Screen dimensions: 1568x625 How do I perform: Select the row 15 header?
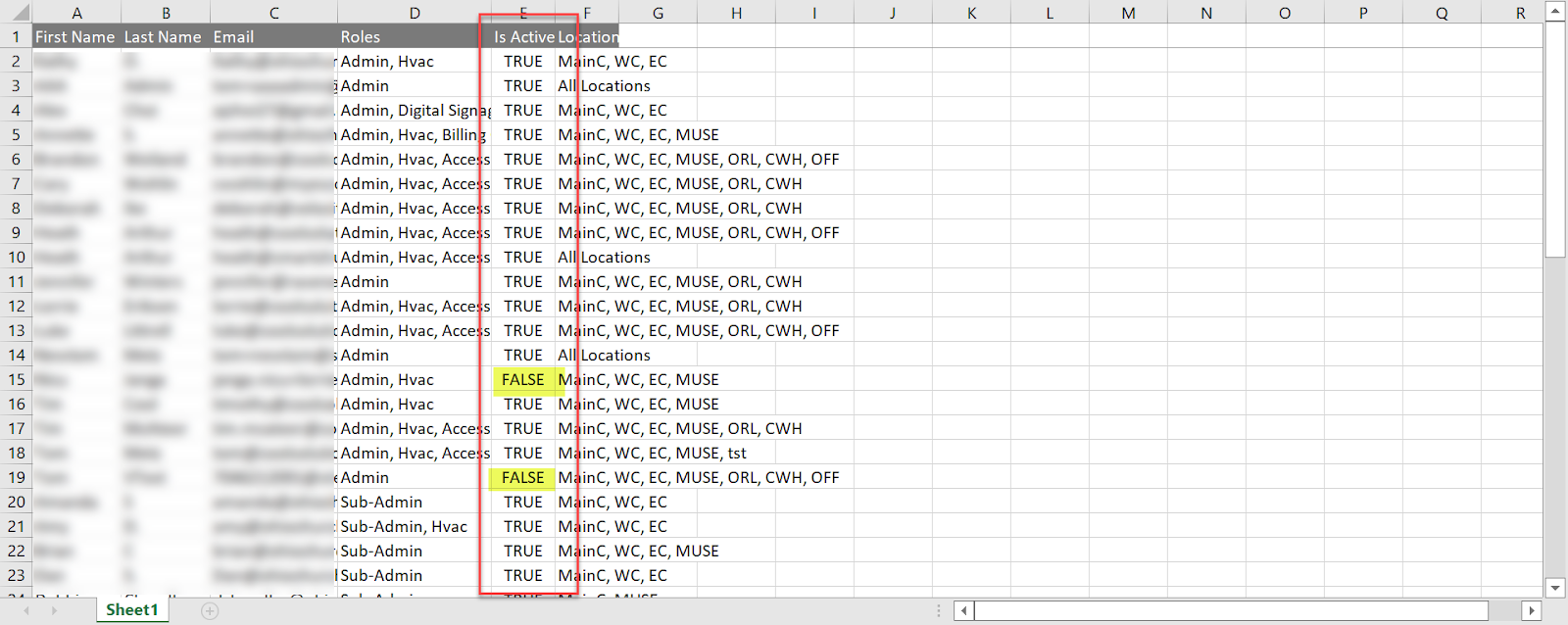coord(16,379)
